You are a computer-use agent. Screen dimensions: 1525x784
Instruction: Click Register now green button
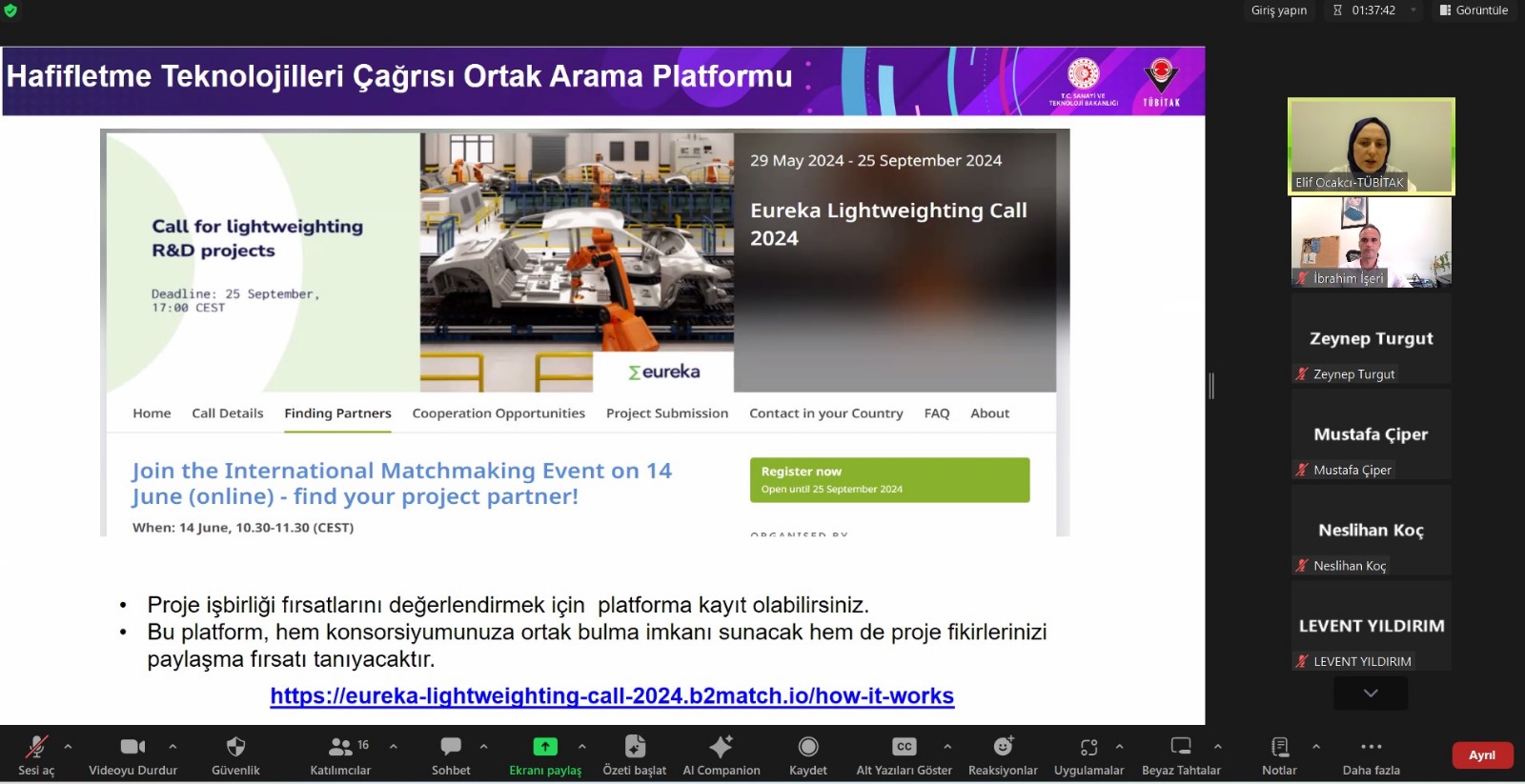(x=889, y=480)
